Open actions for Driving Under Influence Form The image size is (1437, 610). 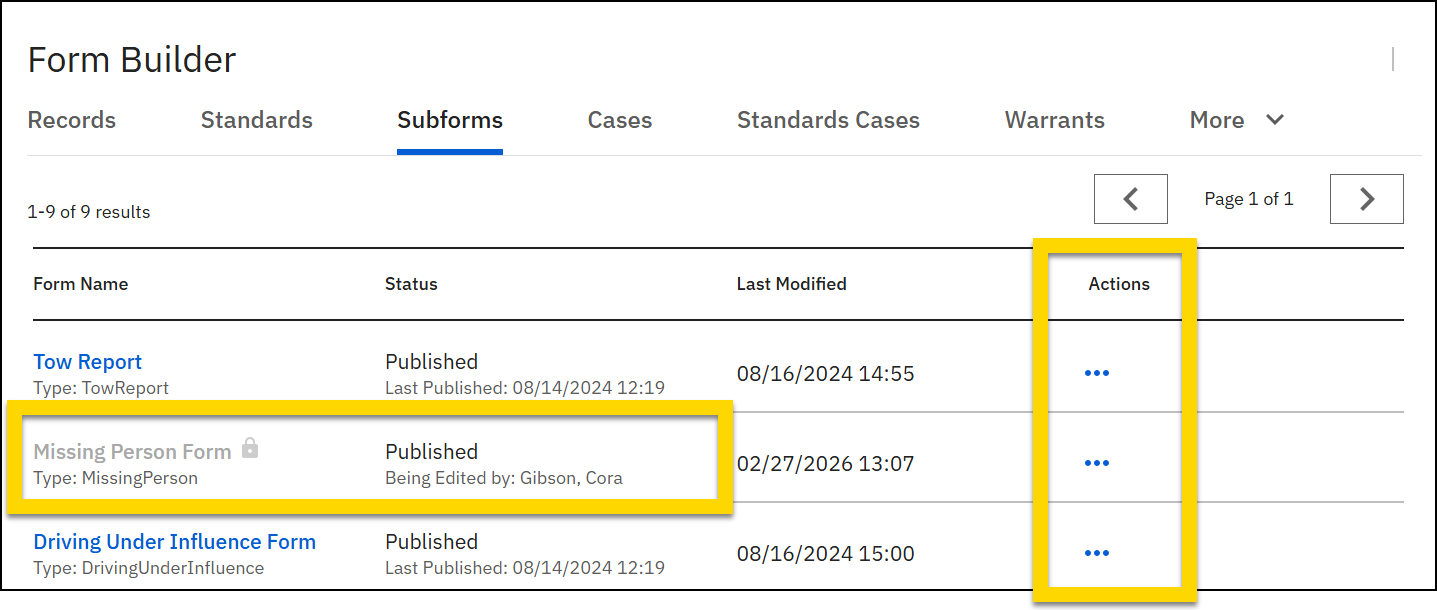pos(1097,552)
